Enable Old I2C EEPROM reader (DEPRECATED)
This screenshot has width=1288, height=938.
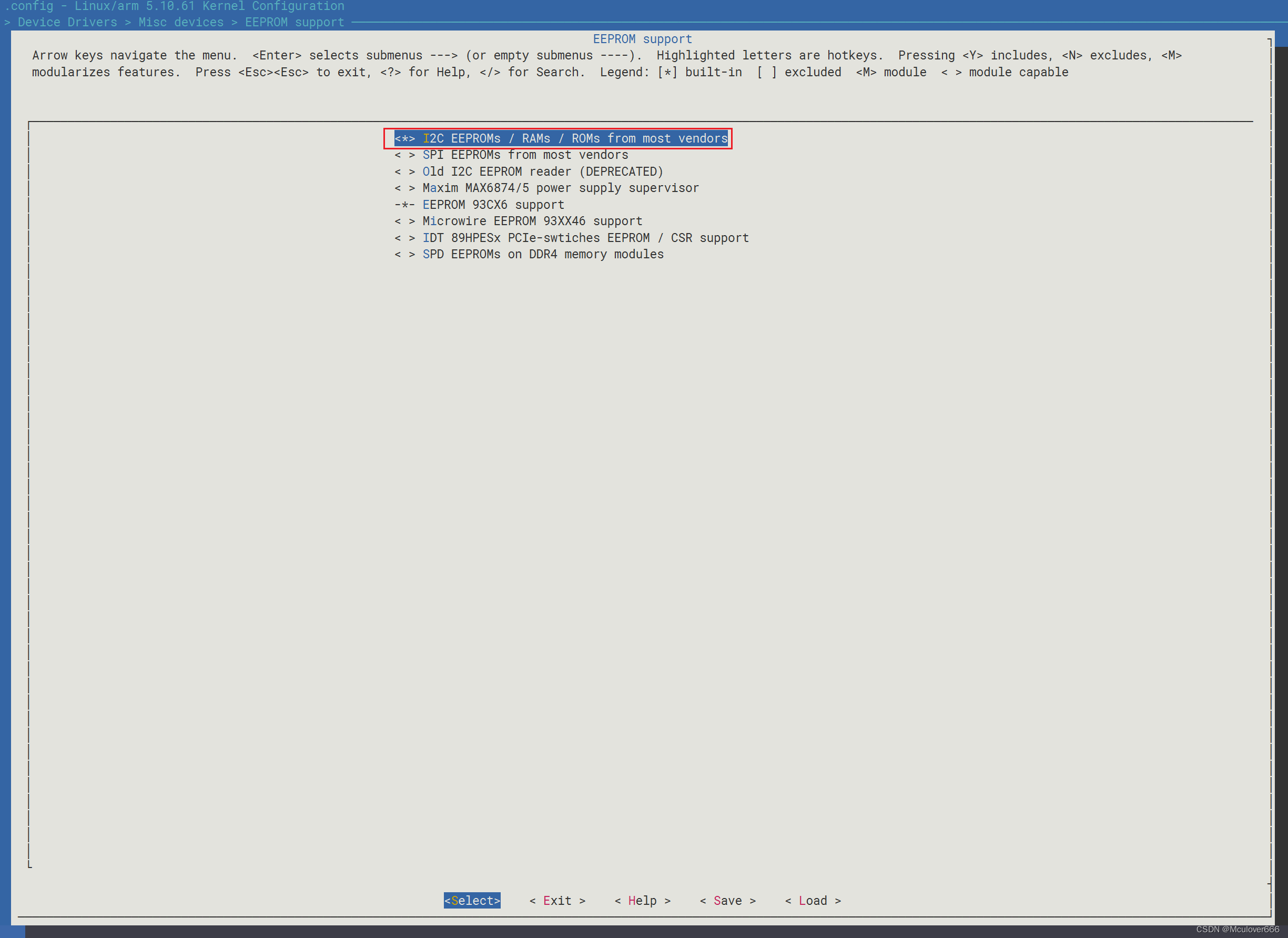click(x=529, y=171)
